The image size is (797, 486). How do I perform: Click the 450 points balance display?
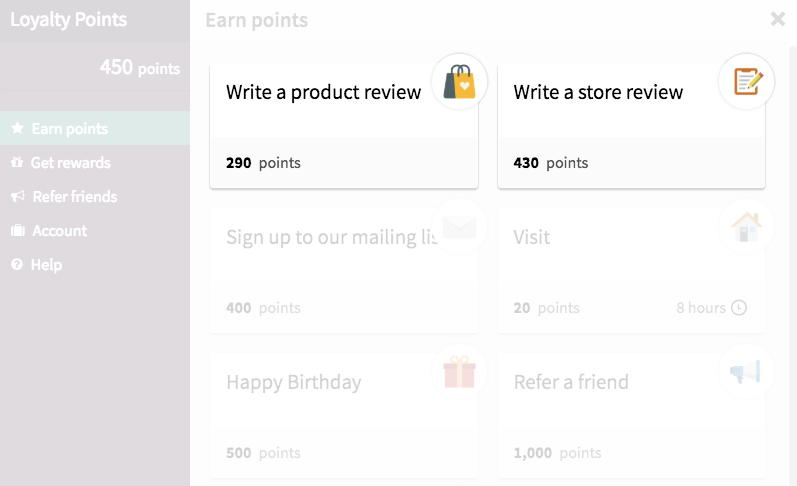[x=140, y=67]
